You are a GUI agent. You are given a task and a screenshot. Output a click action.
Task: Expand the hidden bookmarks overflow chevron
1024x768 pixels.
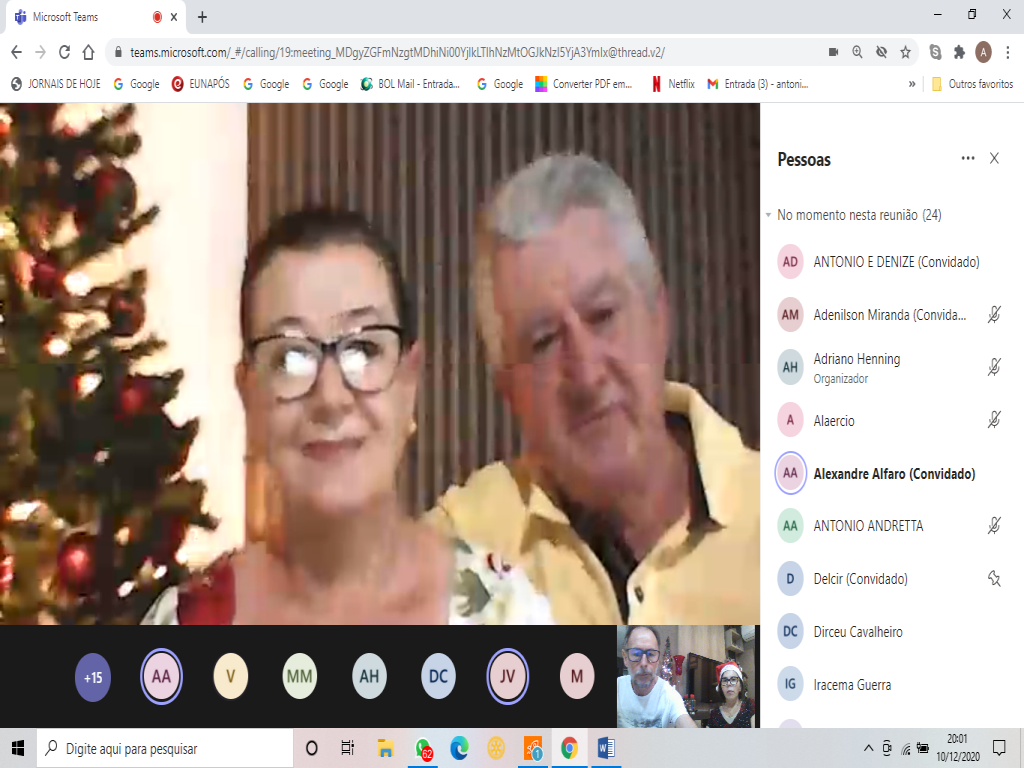click(x=912, y=84)
